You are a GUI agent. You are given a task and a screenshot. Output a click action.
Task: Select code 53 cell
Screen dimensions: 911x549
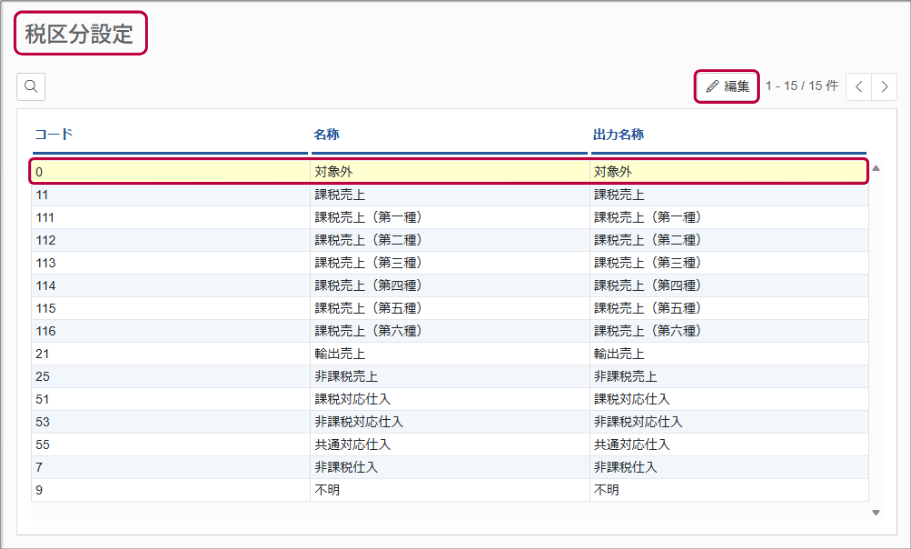[x=171, y=421]
